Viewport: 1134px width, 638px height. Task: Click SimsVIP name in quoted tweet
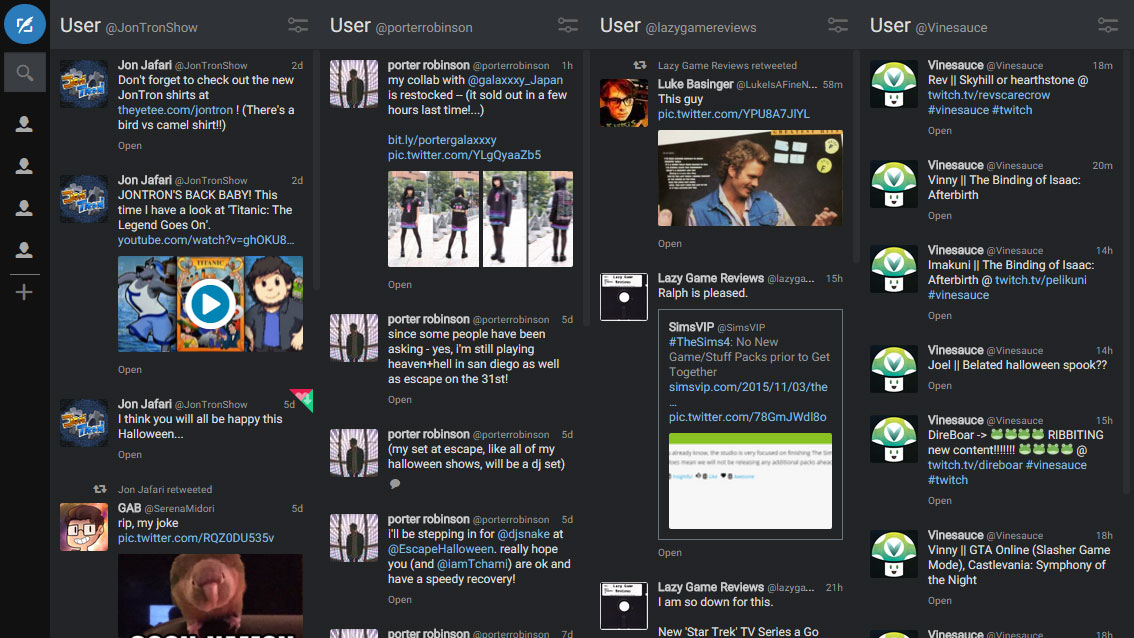click(x=691, y=327)
